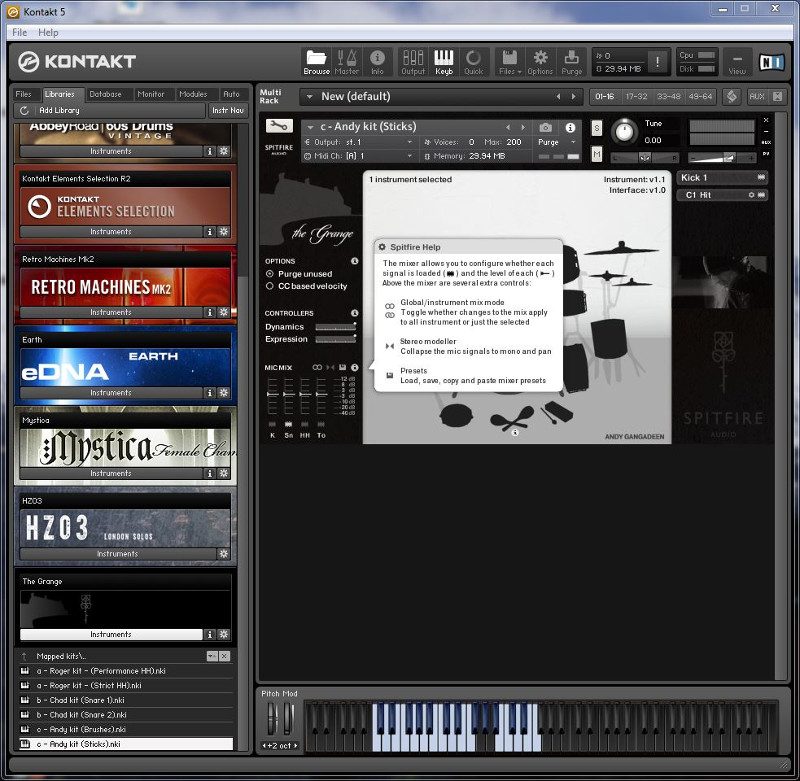Image resolution: width=800 pixels, height=781 pixels.
Task: Toggle the AUX sends view
Action: click(x=757, y=96)
